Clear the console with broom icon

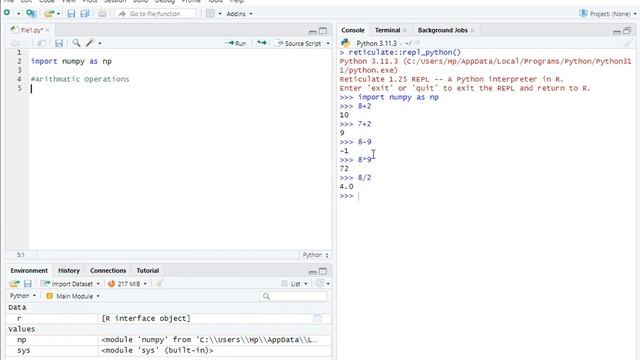628,43
